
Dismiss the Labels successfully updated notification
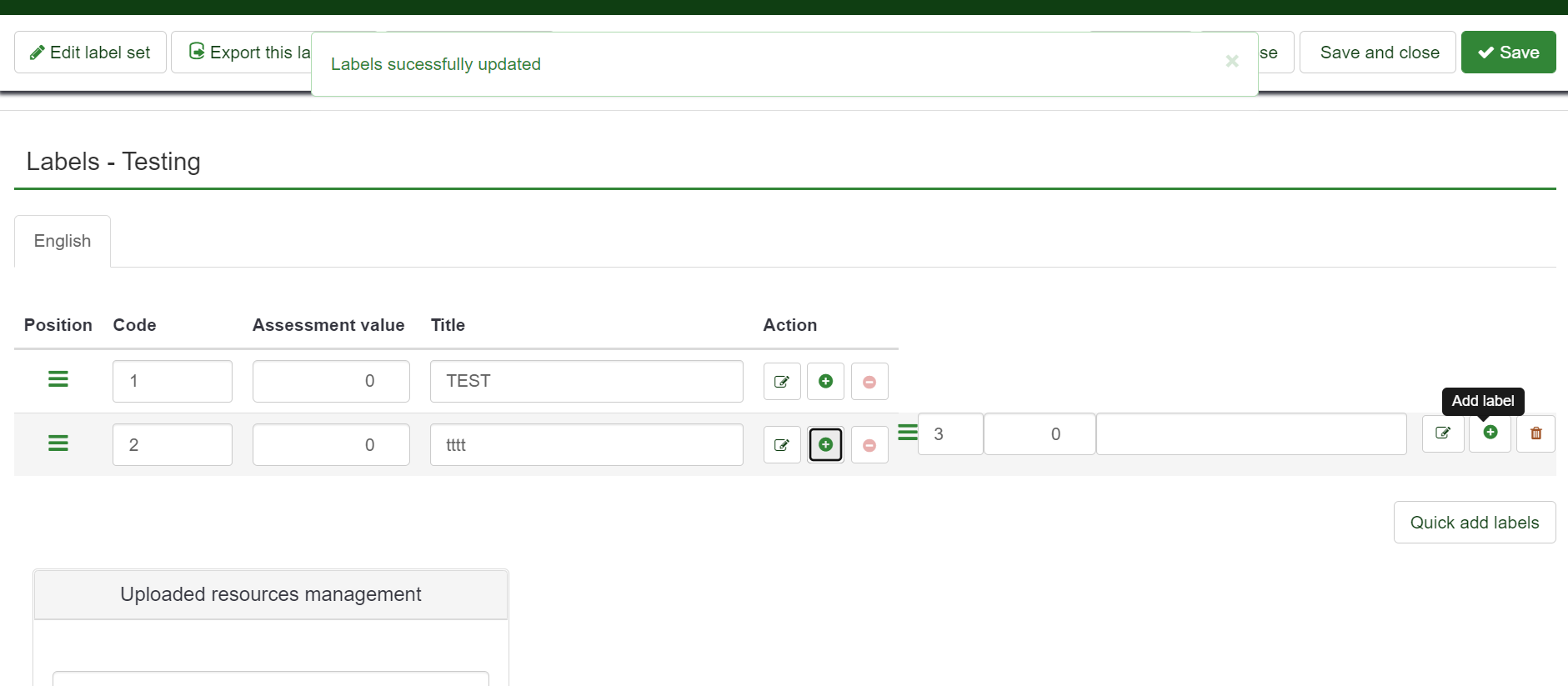click(1231, 62)
